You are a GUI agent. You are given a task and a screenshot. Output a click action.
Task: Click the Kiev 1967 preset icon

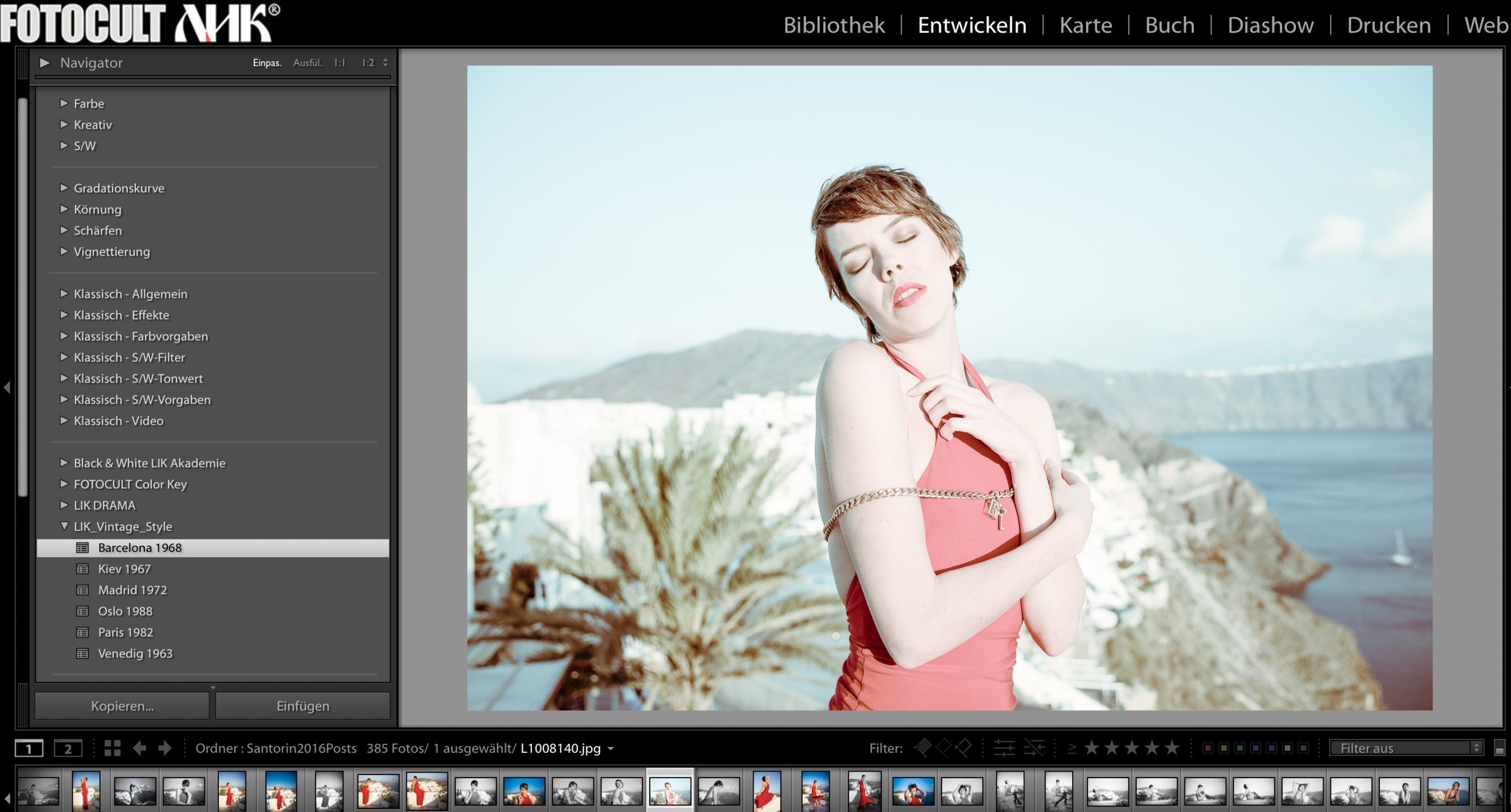pos(83,569)
